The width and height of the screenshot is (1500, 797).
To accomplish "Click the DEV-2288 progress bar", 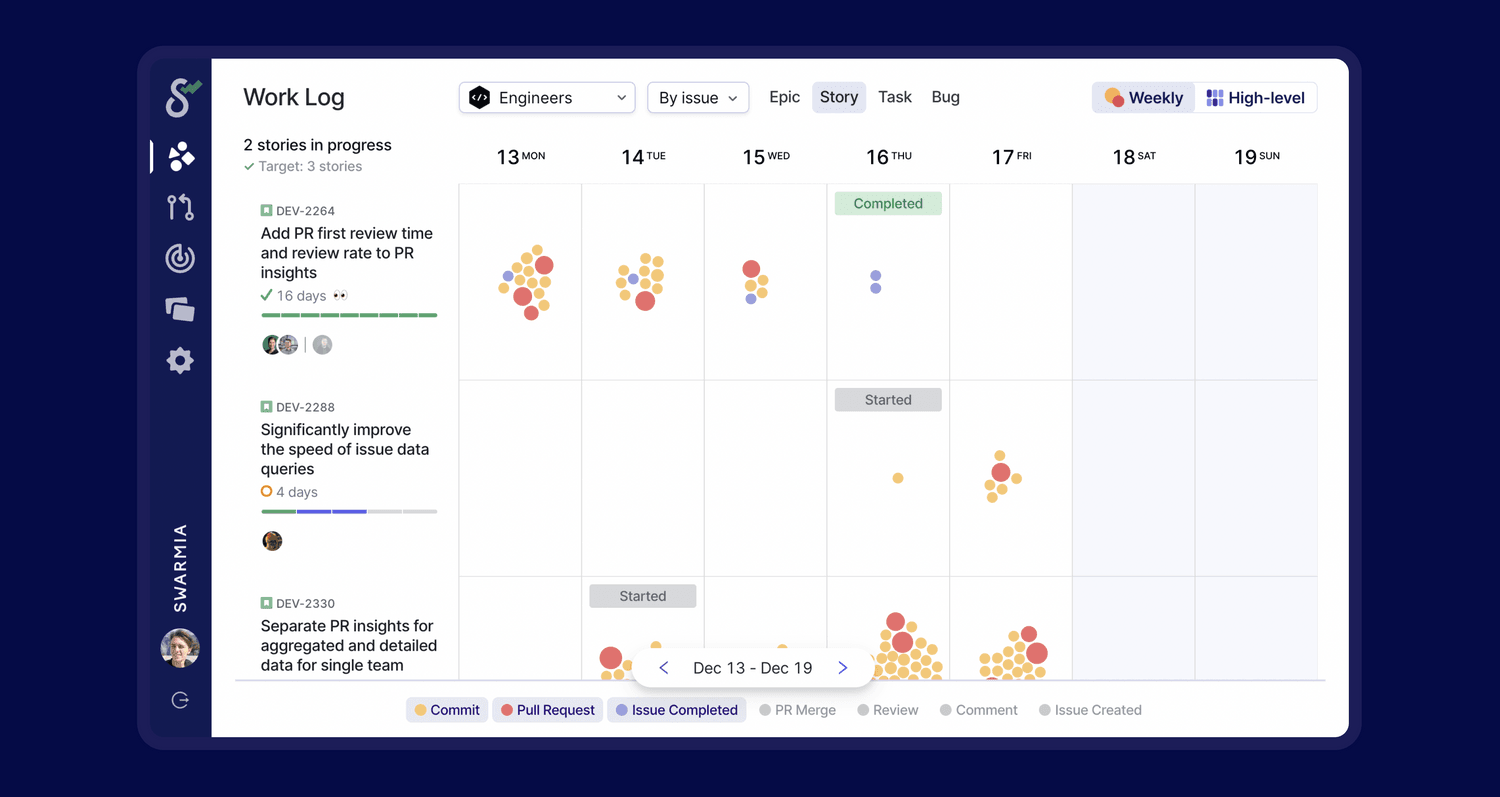I will click(x=348, y=511).
